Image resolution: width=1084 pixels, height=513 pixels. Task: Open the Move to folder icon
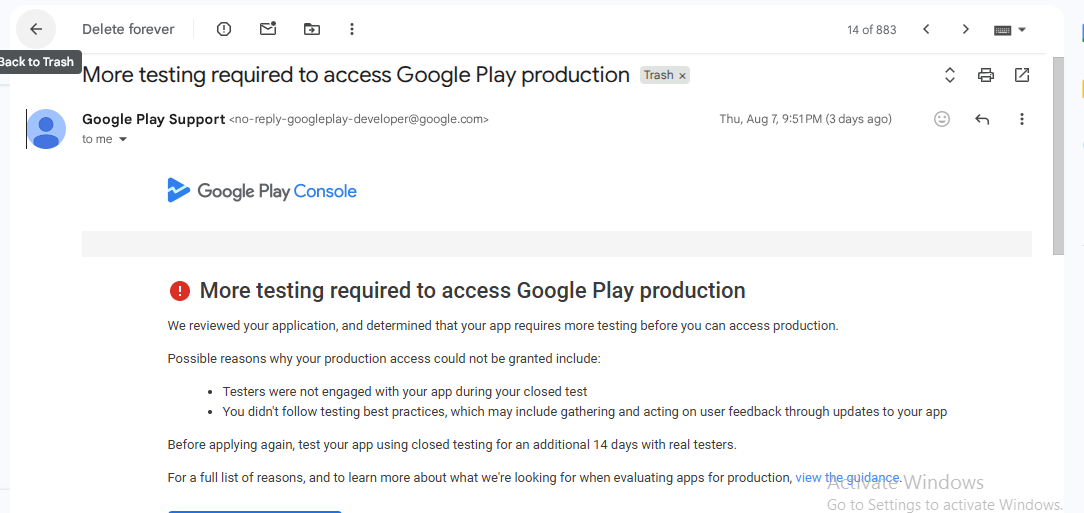click(x=312, y=29)
